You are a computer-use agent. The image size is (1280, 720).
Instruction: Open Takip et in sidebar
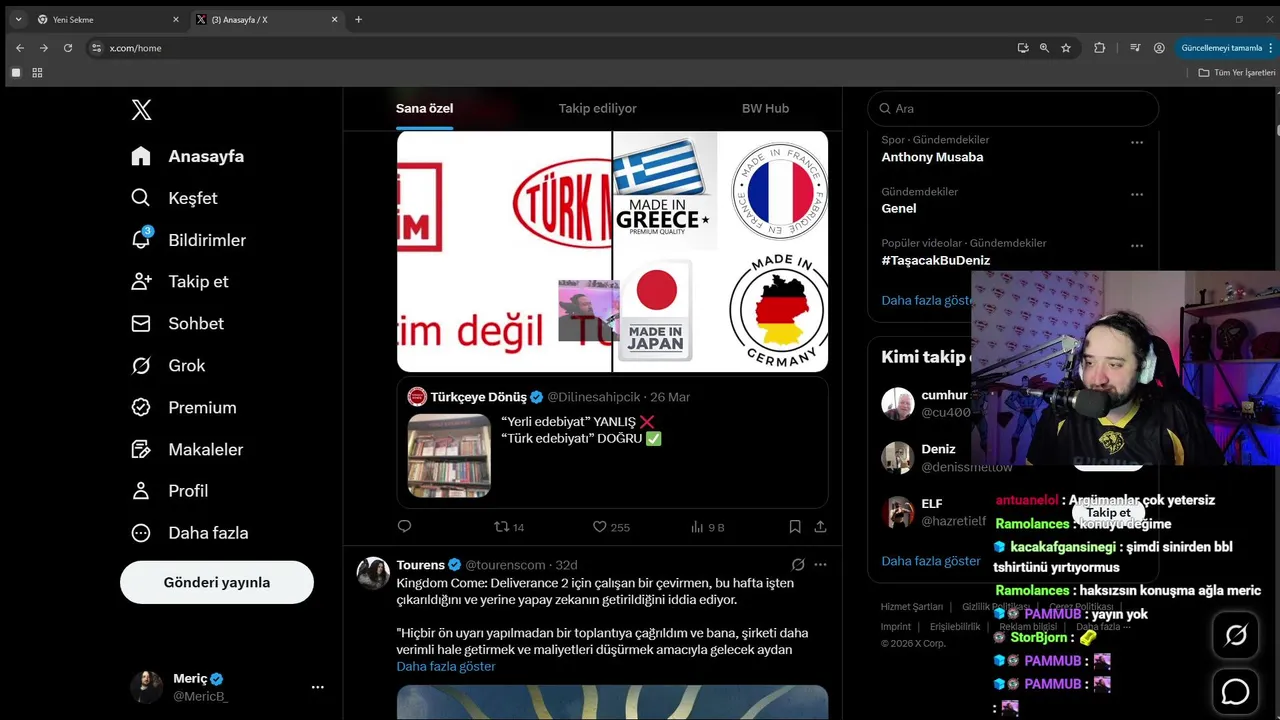(x=180, y=282)
